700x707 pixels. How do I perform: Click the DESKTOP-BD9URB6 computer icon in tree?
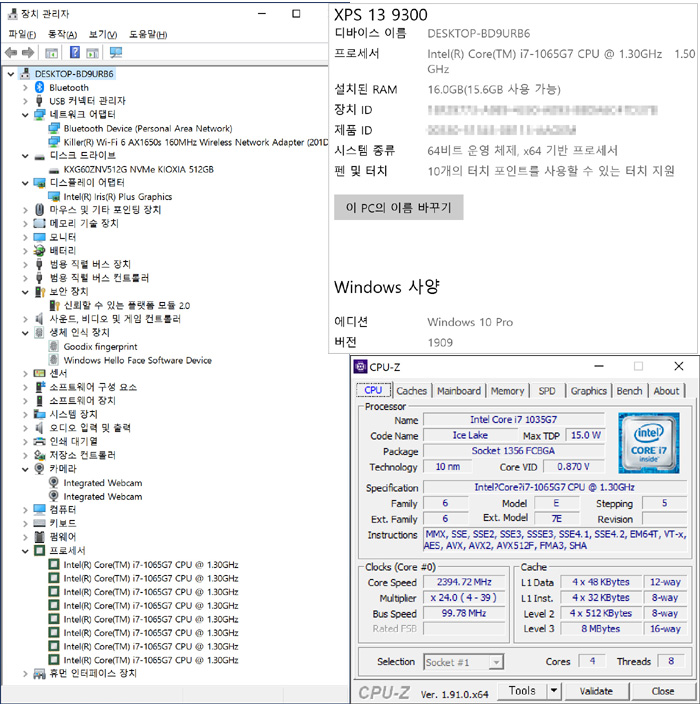(x=25, y=73)
